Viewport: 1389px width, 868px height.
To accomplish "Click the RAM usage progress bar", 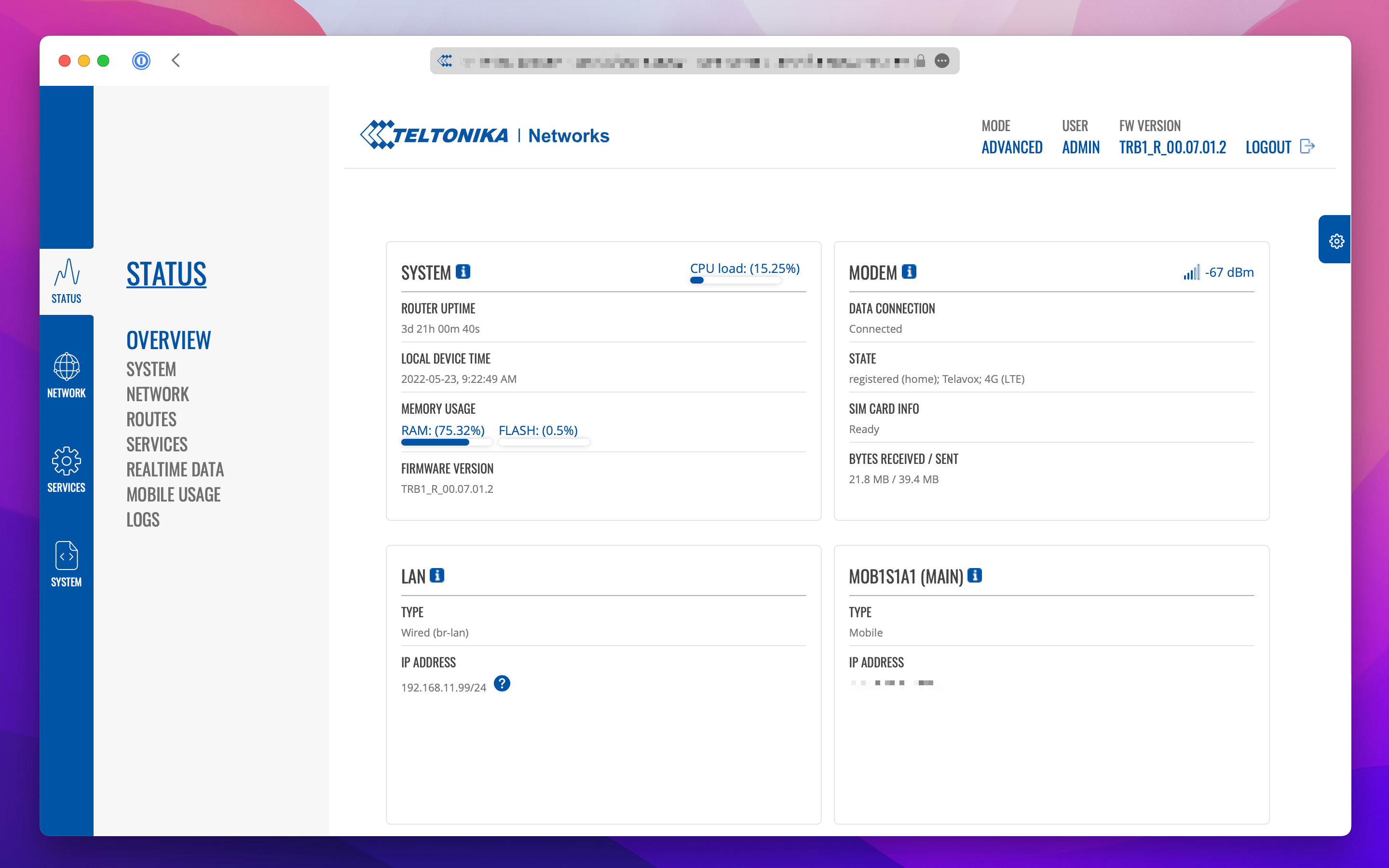I will [x=446, y=442].
